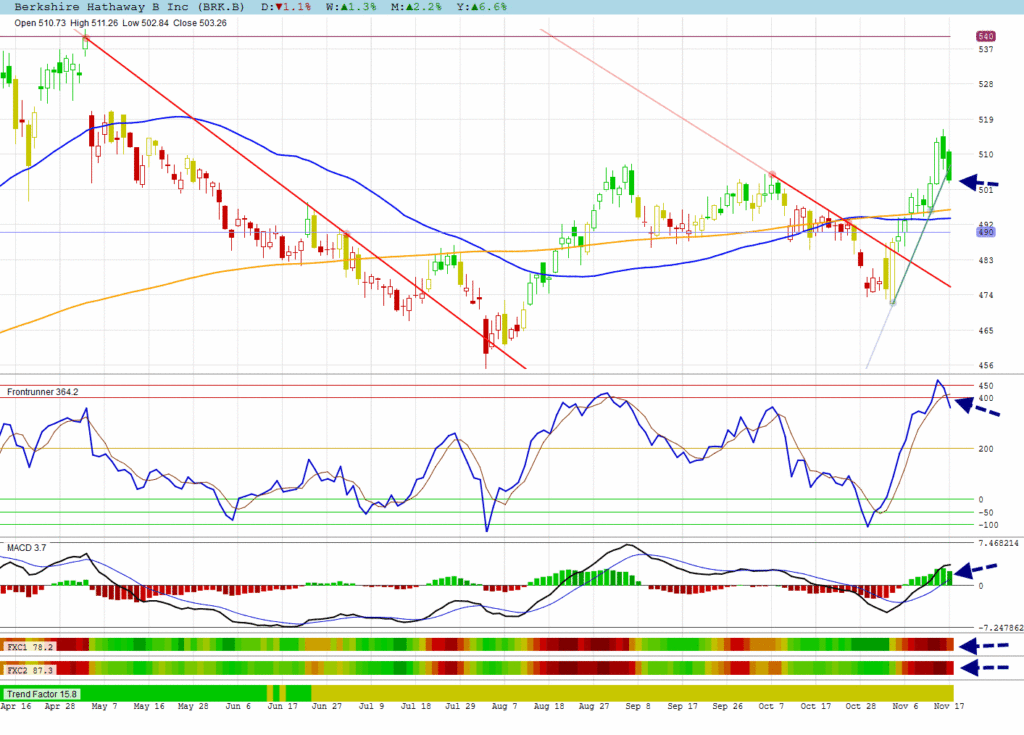Image resolution: width=1024 pixels, height=735 pixels.
Task: Click the dashed arrow beside the Frontrunner line
Action: [978, 407]
